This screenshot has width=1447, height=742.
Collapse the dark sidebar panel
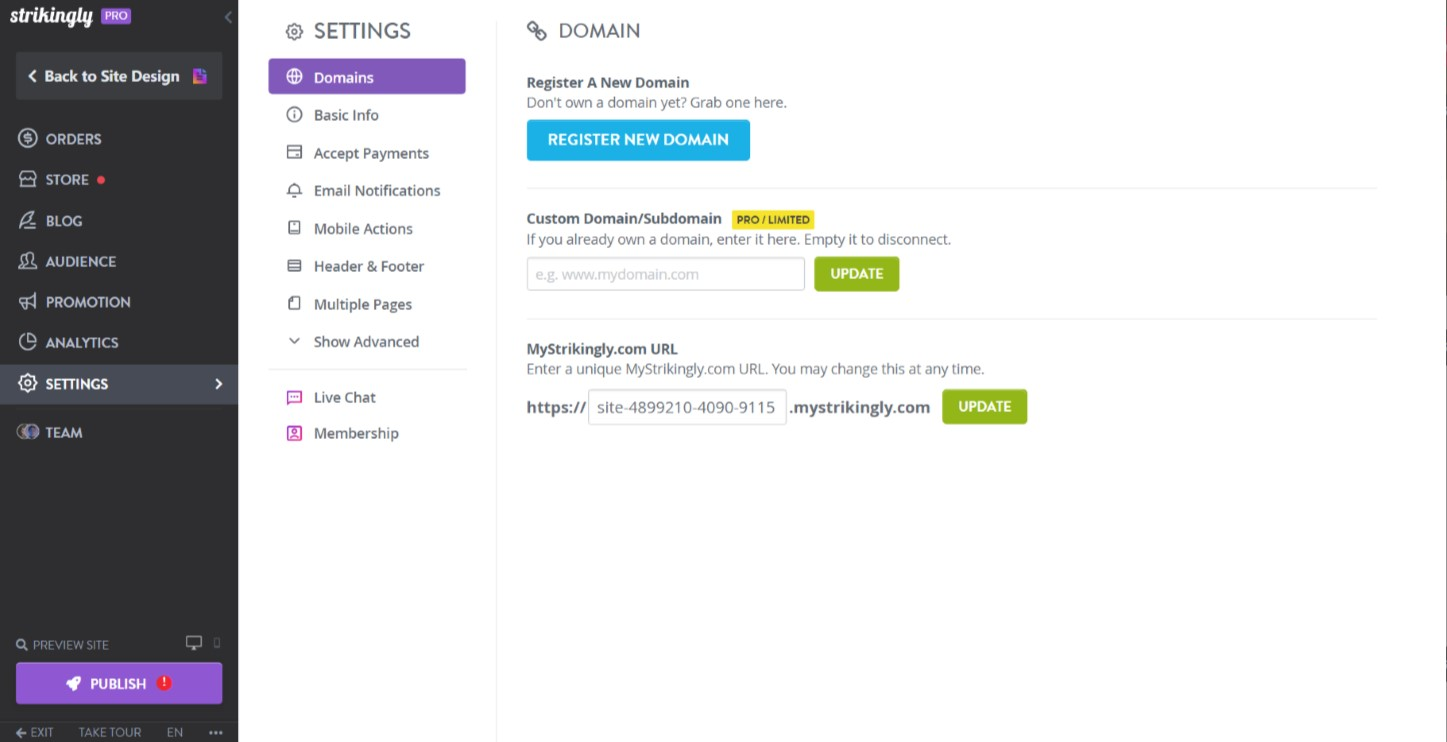click(x=227, y=16)
